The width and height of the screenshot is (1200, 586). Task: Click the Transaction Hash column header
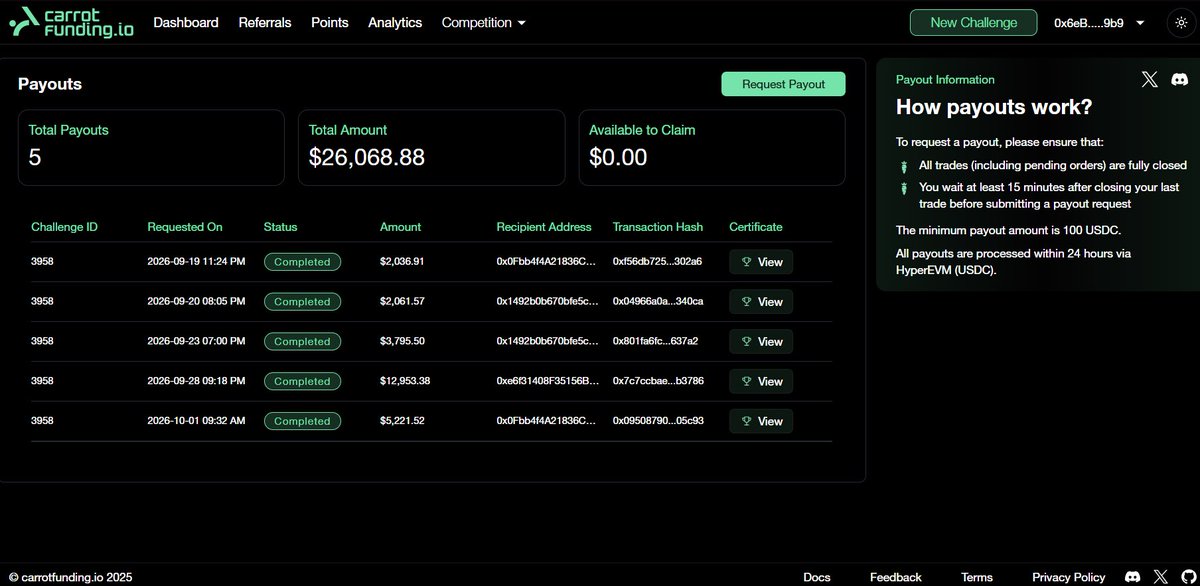(658, 227)
